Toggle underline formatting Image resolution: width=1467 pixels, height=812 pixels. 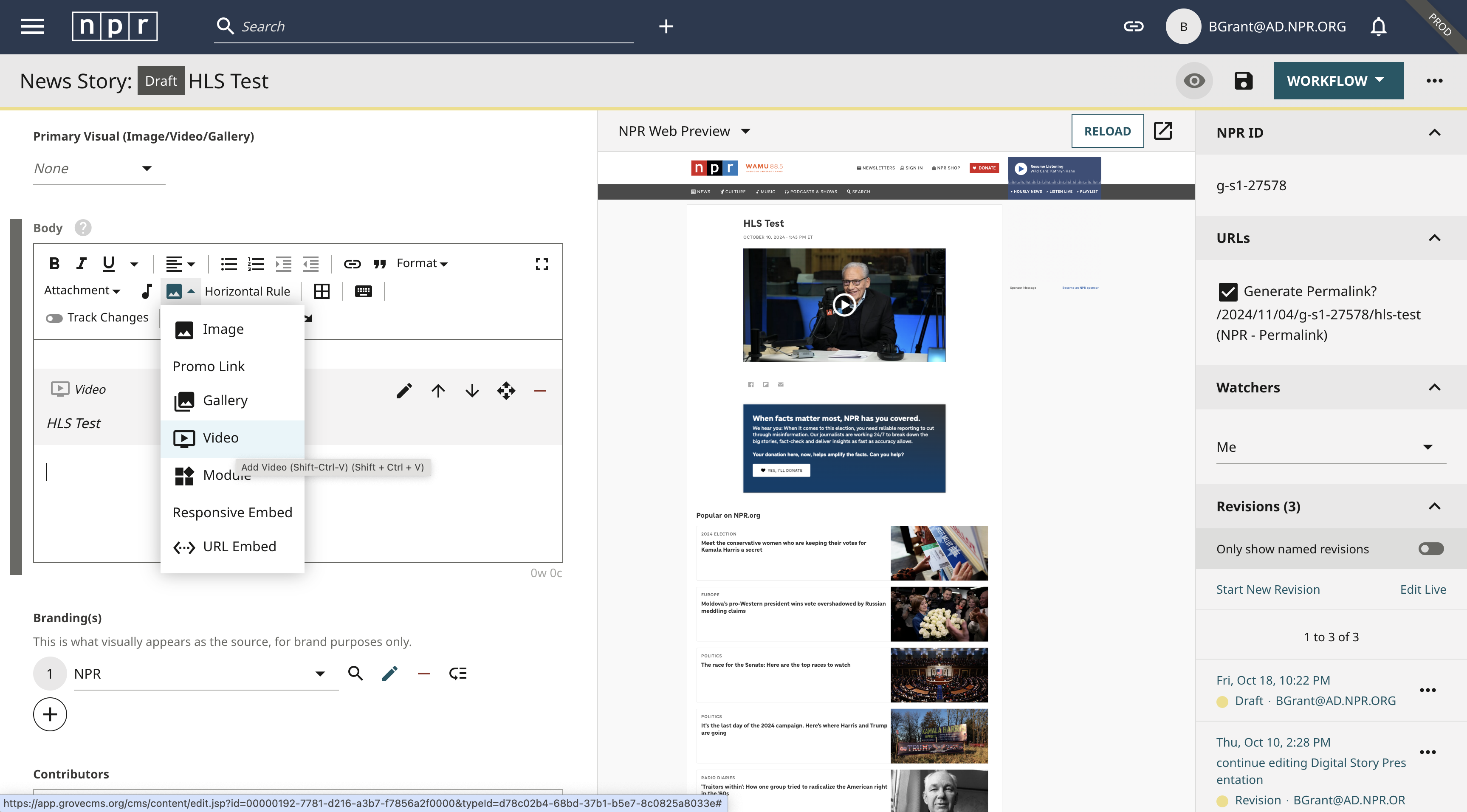(x=108, y=264)
